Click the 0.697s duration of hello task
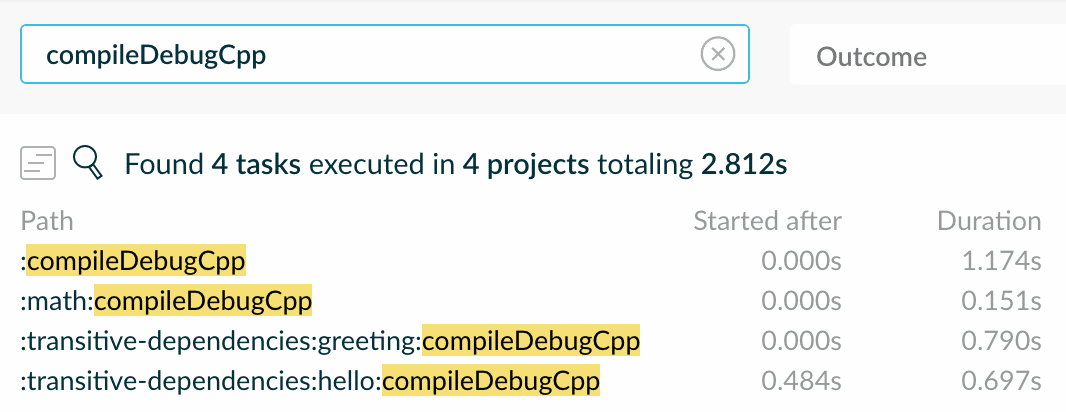1066x412 pixels. [1001, 381]
